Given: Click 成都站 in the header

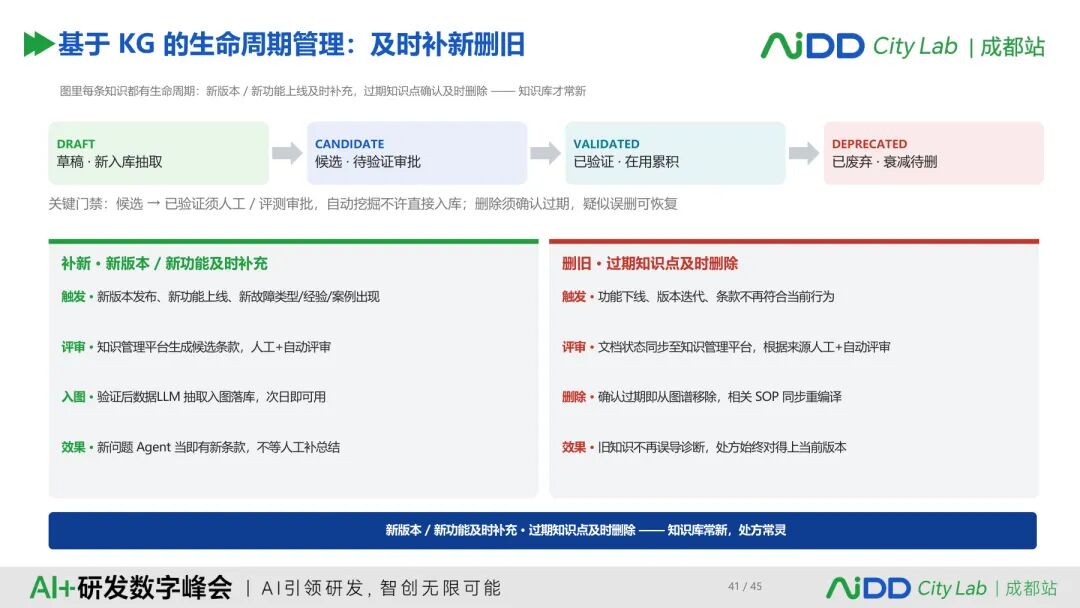Looking at the screenshot, I should (1012, 47).
